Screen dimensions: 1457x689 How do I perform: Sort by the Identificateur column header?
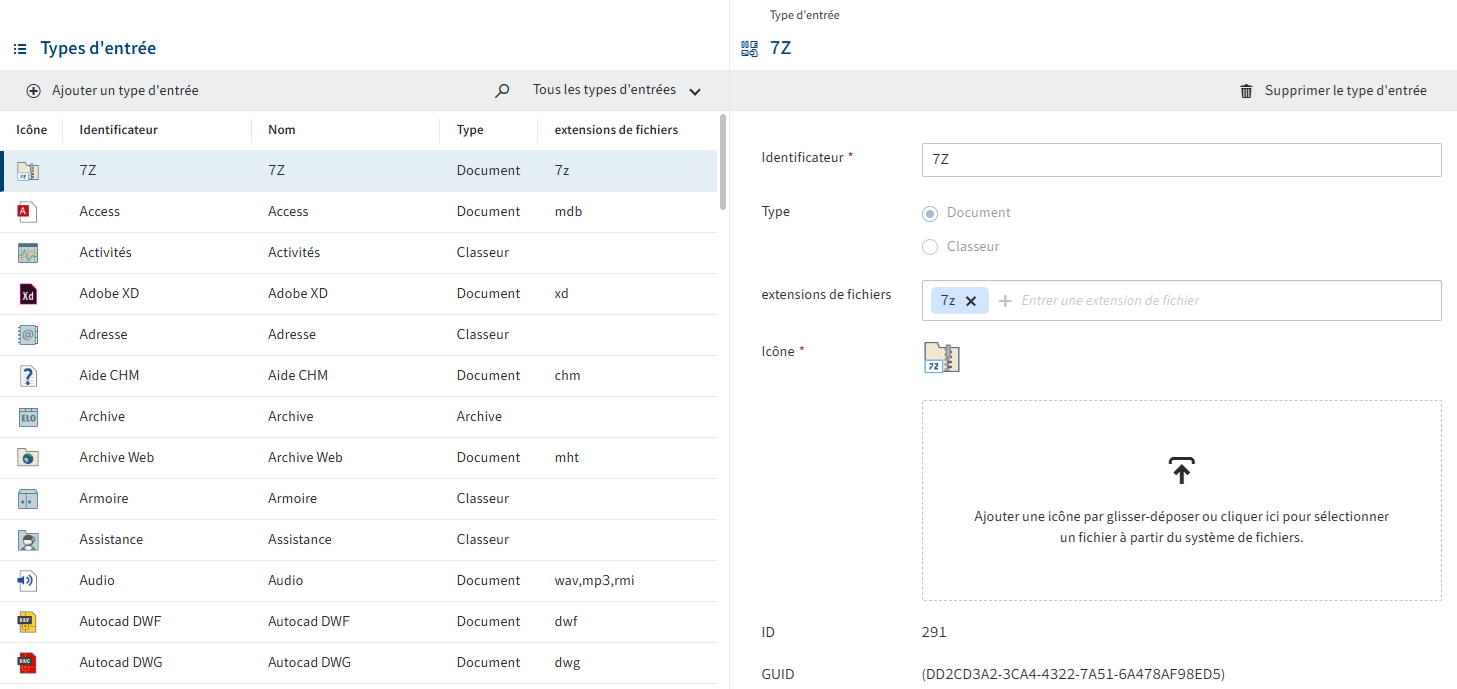(118, 130)
